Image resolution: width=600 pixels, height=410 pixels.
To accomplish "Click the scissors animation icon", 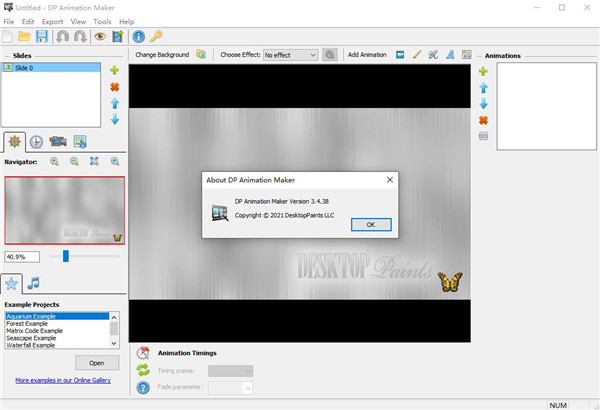I will pos(433,55).
